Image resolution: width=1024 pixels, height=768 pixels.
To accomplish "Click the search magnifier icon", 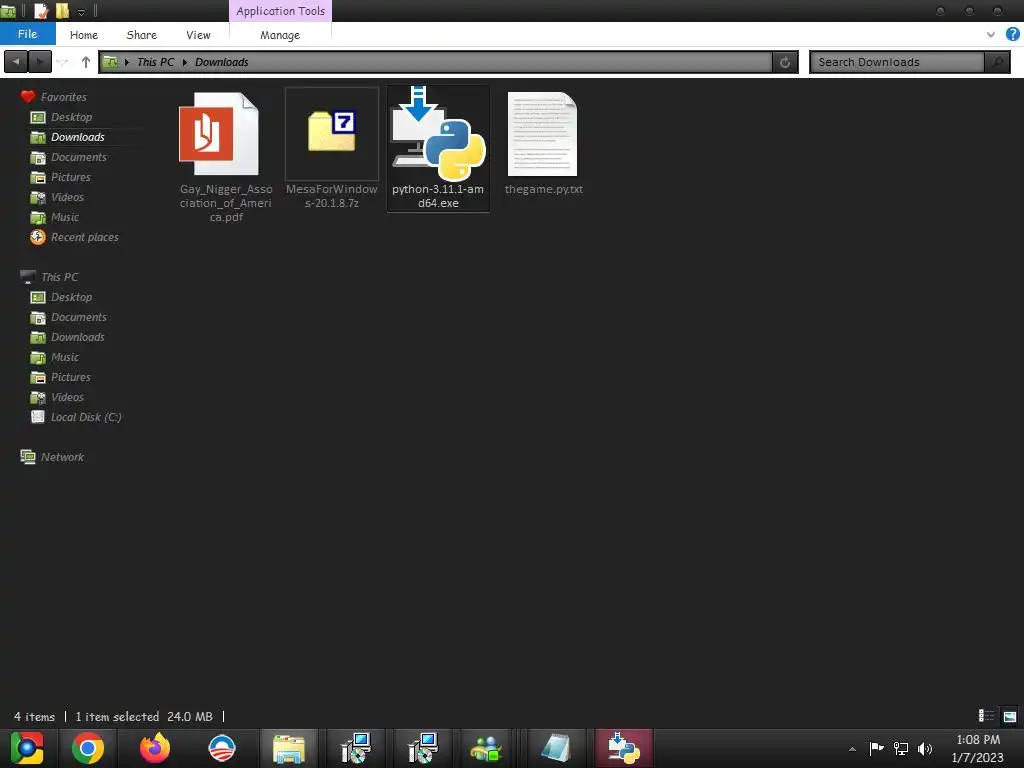I will point(997,62).
